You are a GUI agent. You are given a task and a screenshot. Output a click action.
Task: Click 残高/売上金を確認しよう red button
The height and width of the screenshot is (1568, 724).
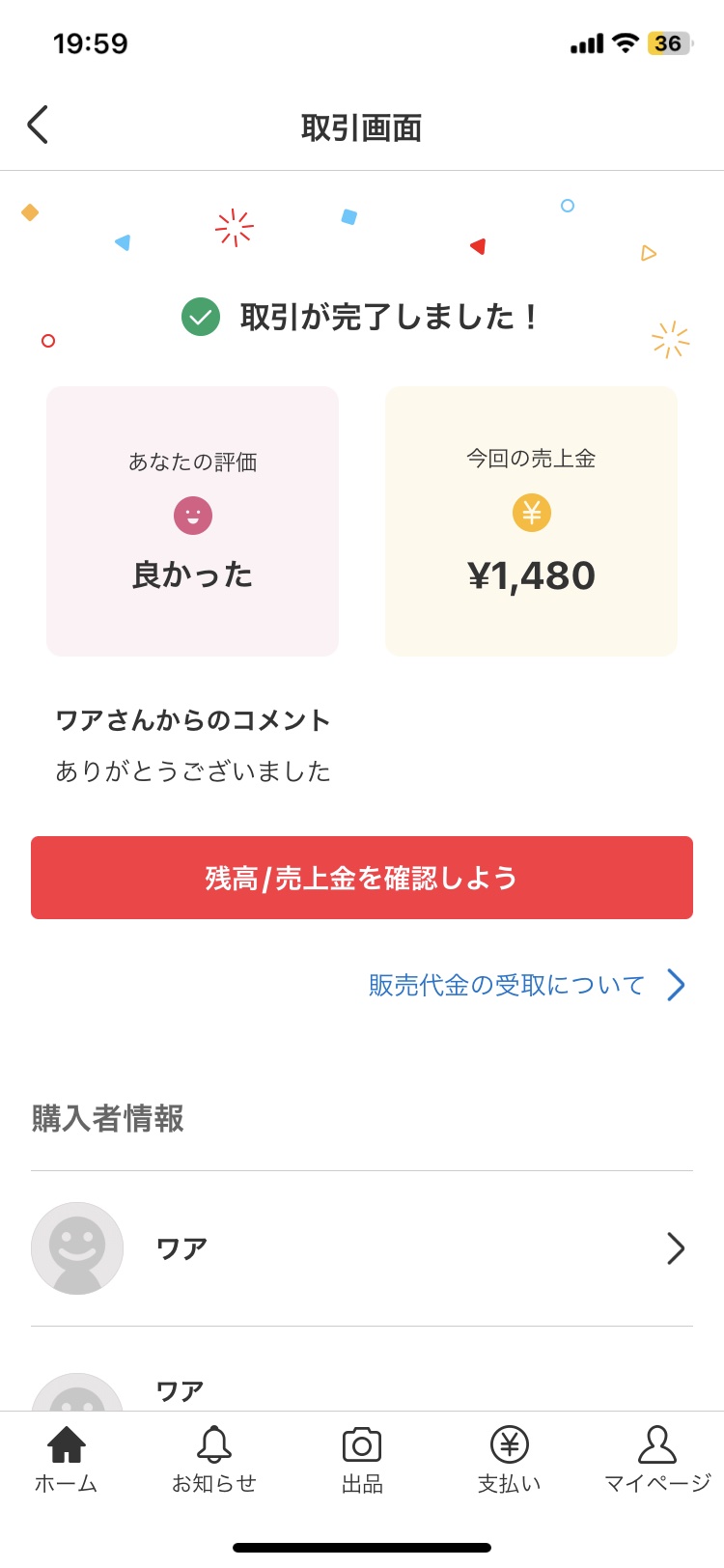coord(362,878)
